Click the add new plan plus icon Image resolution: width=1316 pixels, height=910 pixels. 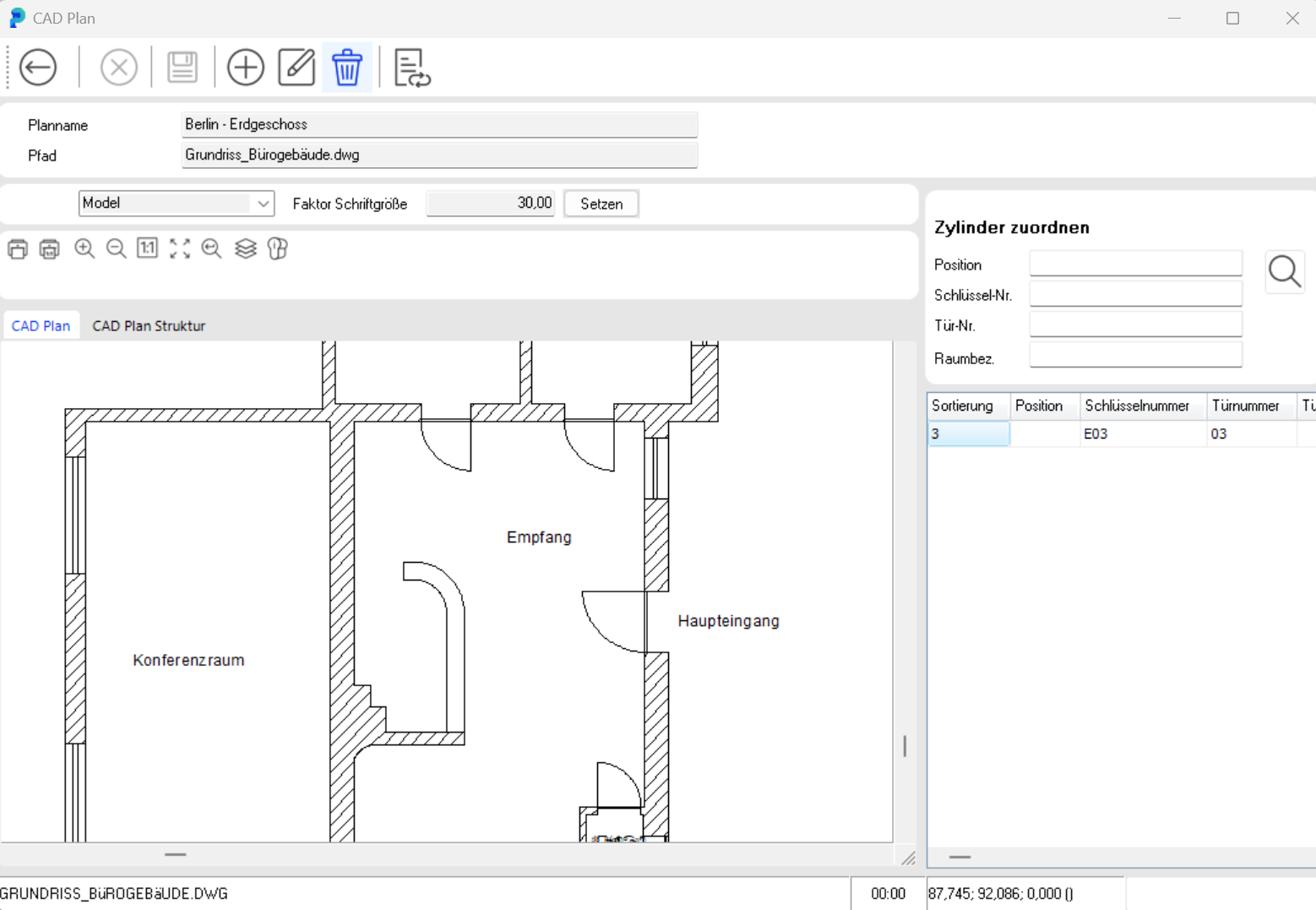point(246,68)
